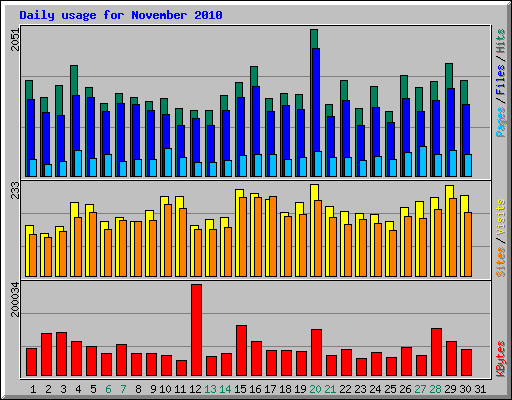
Task: Click the blue Files bar for day 16
Action: (x=256, y=120)
